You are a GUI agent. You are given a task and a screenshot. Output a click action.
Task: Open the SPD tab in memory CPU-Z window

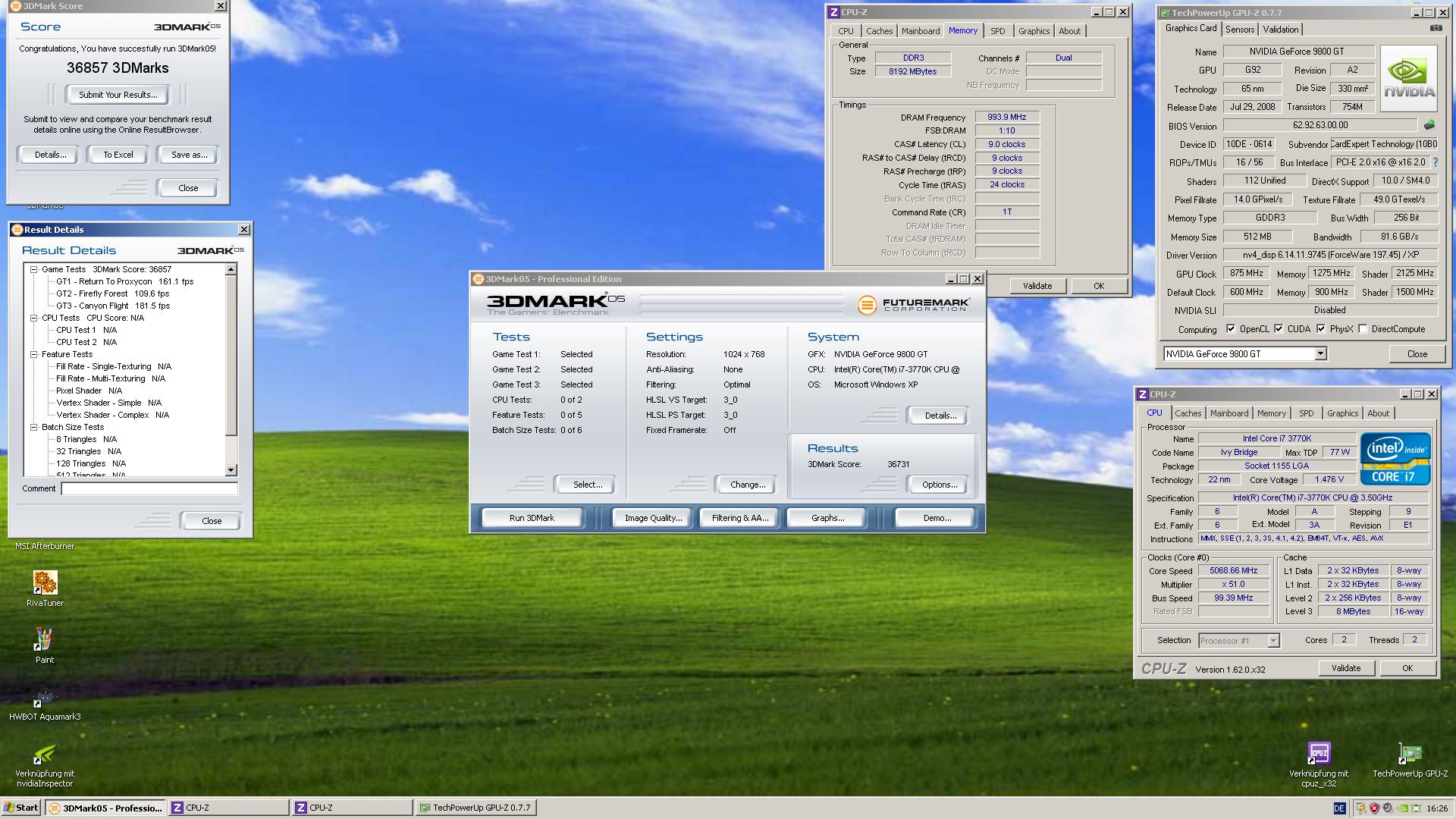click(x=997, y=31)
